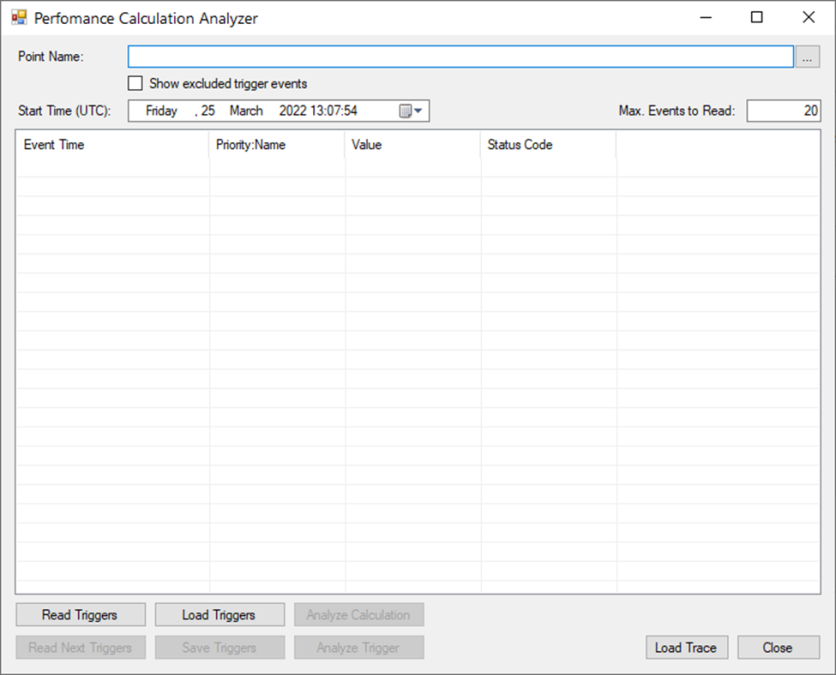Open the Point Name browse ellipsis button
The height and width of the screenshot is (675, 836).
click(x=808, y=57)
